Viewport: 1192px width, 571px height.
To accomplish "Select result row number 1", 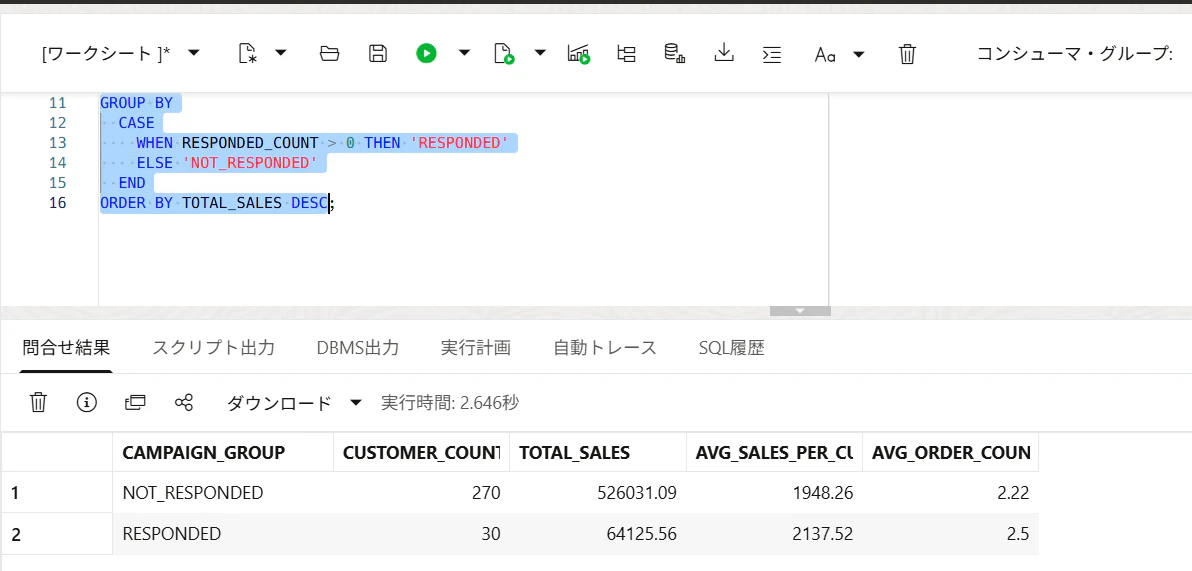I will tap(15, 493).
